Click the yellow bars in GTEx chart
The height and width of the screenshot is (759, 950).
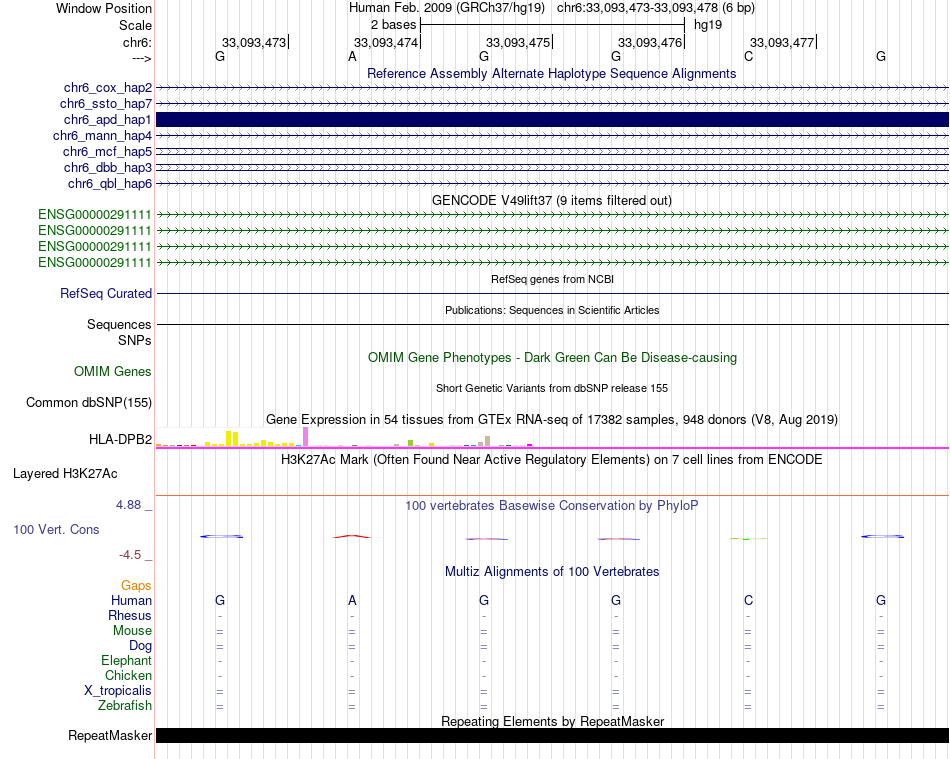232,439
